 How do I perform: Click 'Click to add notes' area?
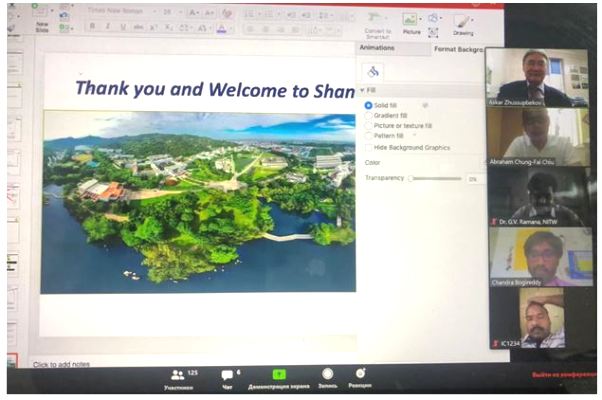(x=61, y=364)
